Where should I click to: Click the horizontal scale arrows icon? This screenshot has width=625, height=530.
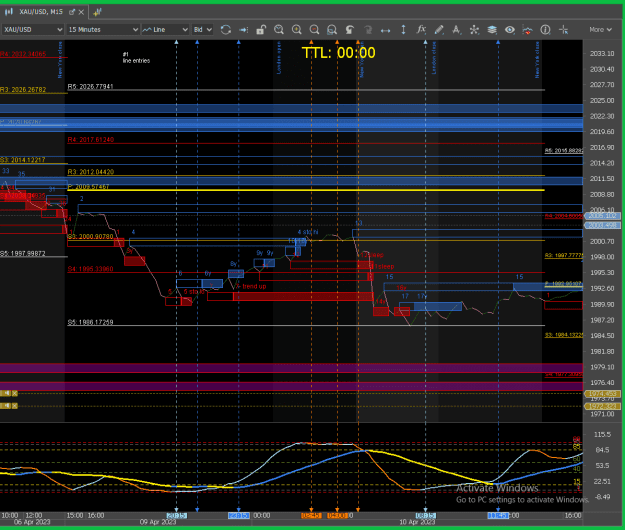coord(385,29)
